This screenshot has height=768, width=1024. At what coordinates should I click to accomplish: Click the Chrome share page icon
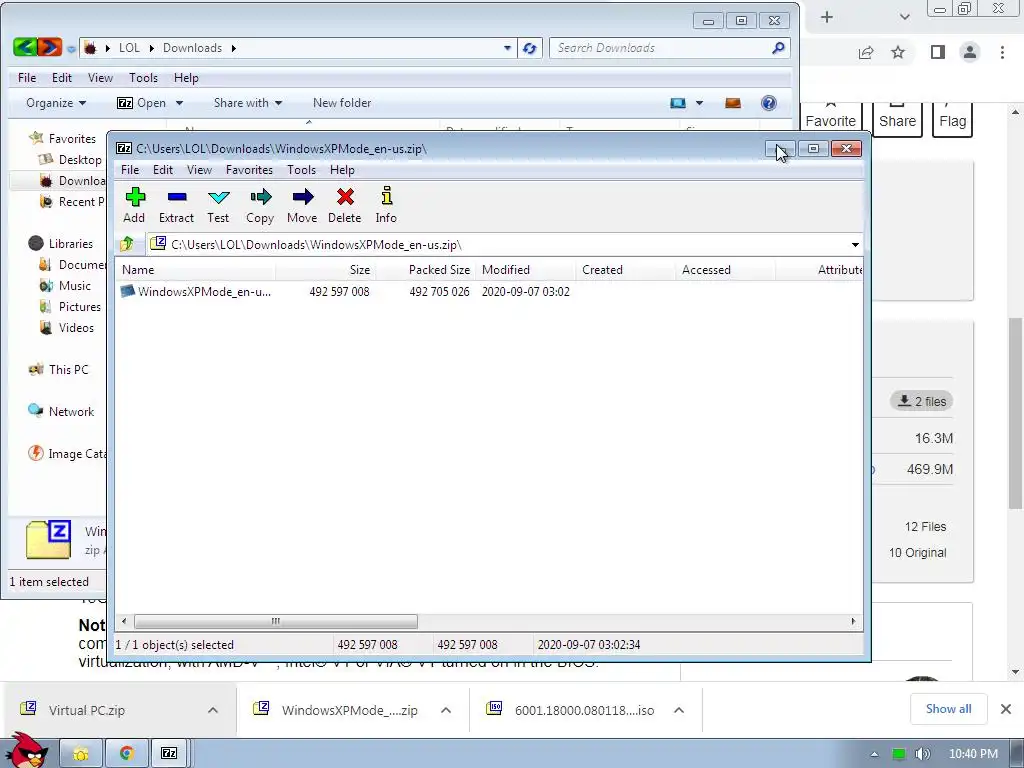866,52
